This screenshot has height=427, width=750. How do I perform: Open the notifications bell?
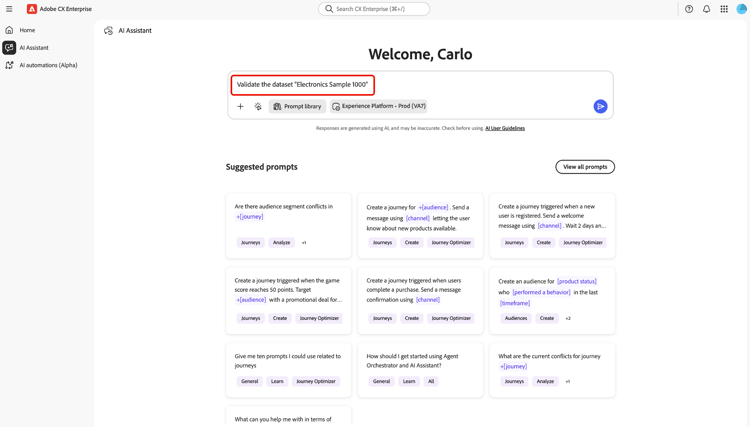point(706,9)
